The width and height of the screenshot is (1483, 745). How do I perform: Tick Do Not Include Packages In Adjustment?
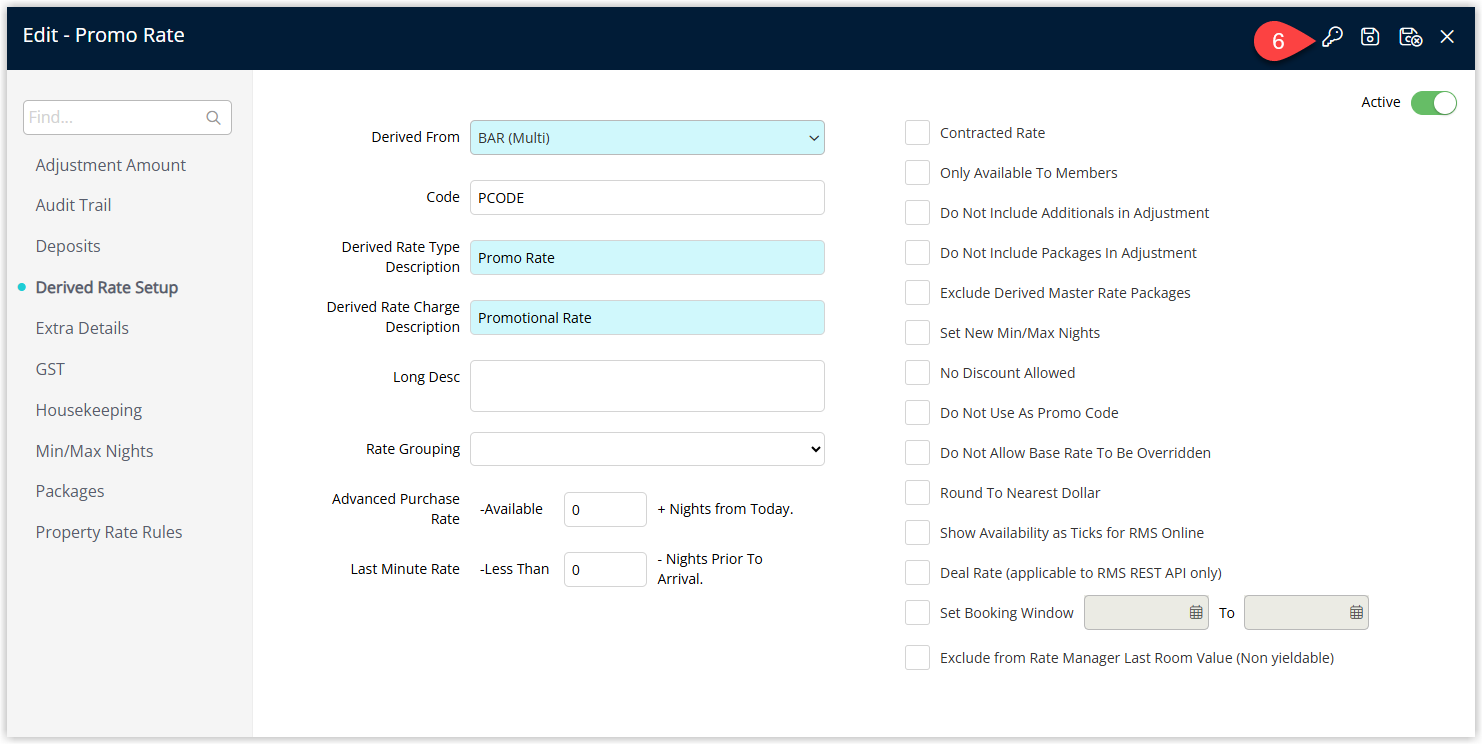(917, 253)
